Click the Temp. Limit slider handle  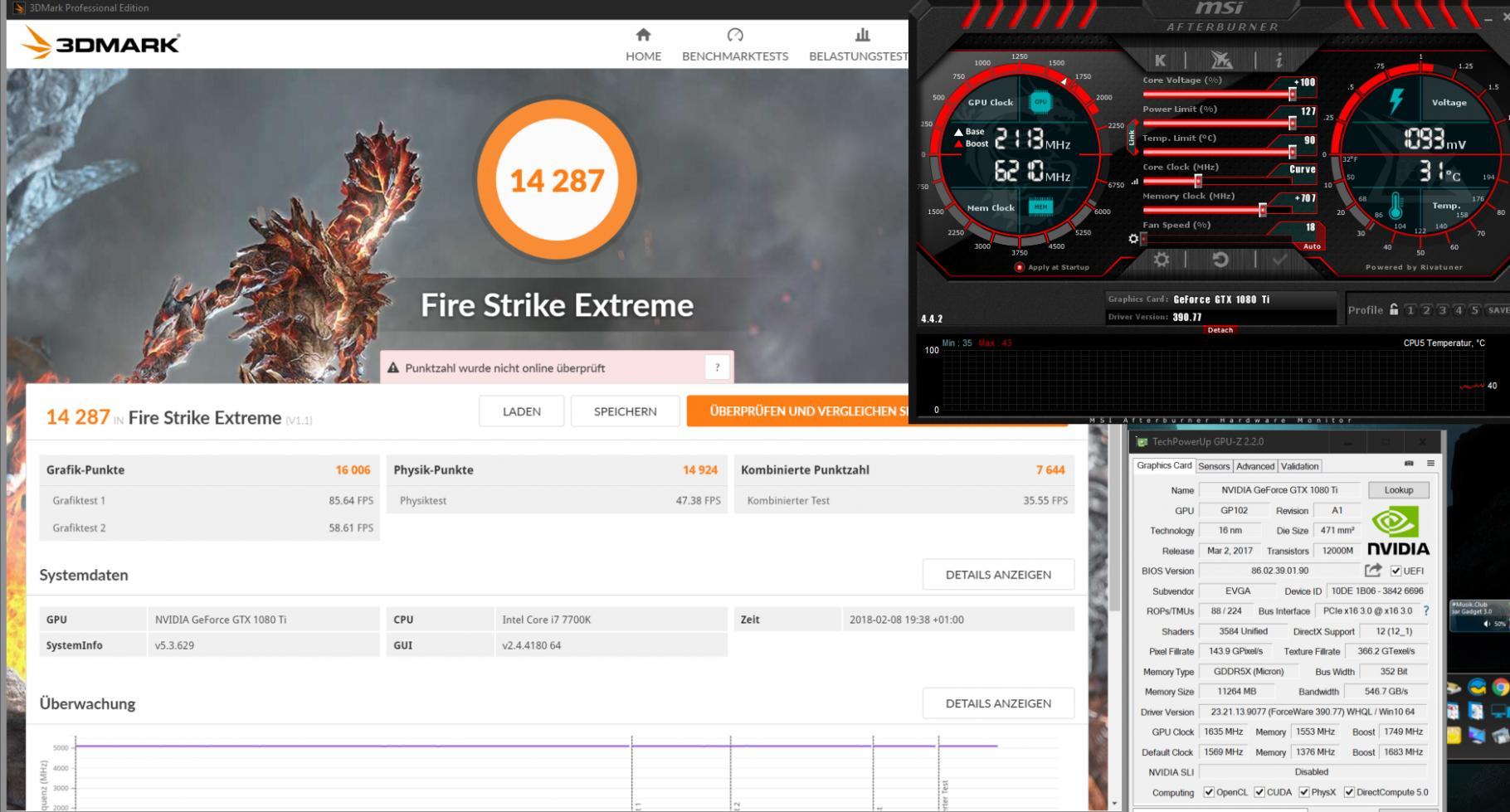(1292, 153)
